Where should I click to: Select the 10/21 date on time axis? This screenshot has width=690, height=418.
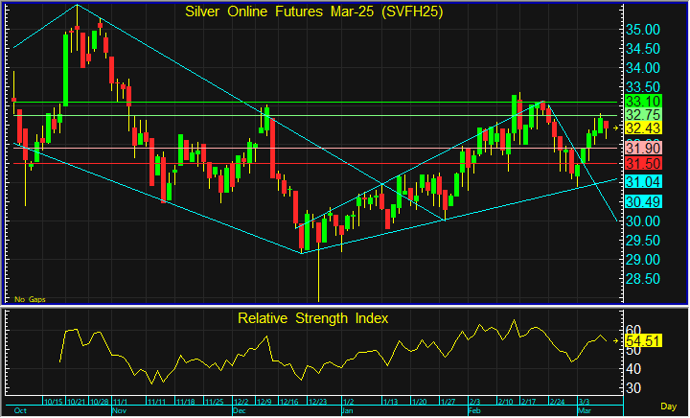[76, 402]
